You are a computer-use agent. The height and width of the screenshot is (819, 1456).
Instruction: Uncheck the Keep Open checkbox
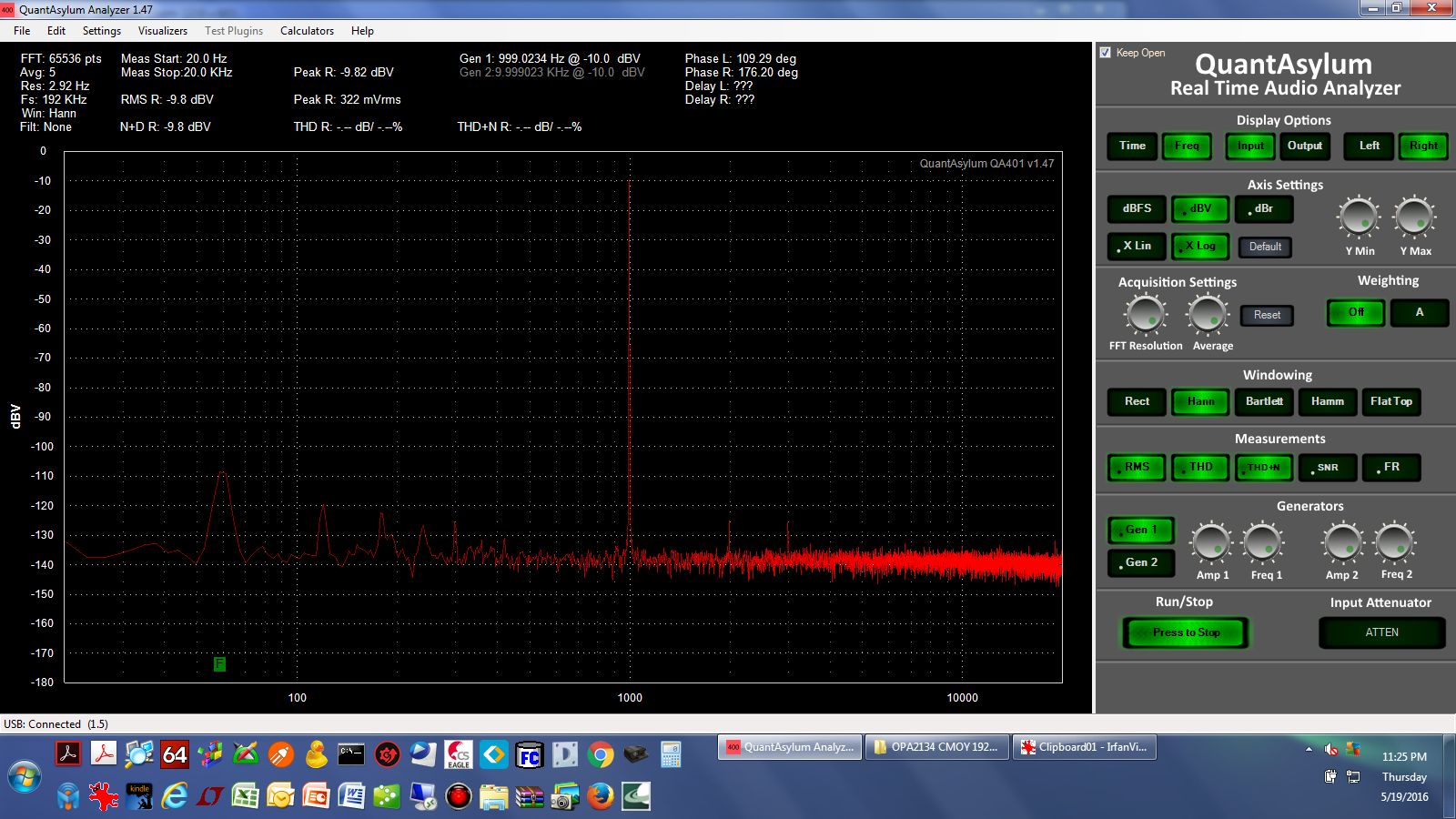pos(1105,53)
